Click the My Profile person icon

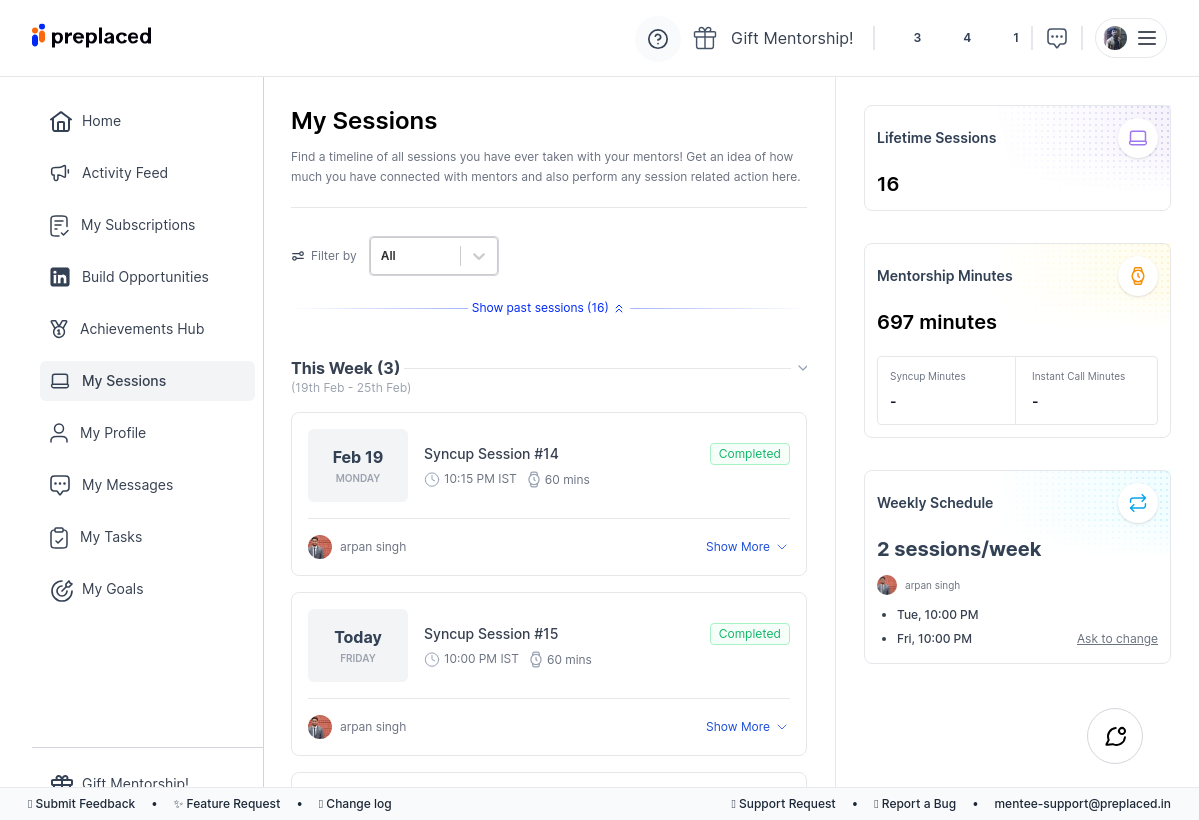pos(59,433)
